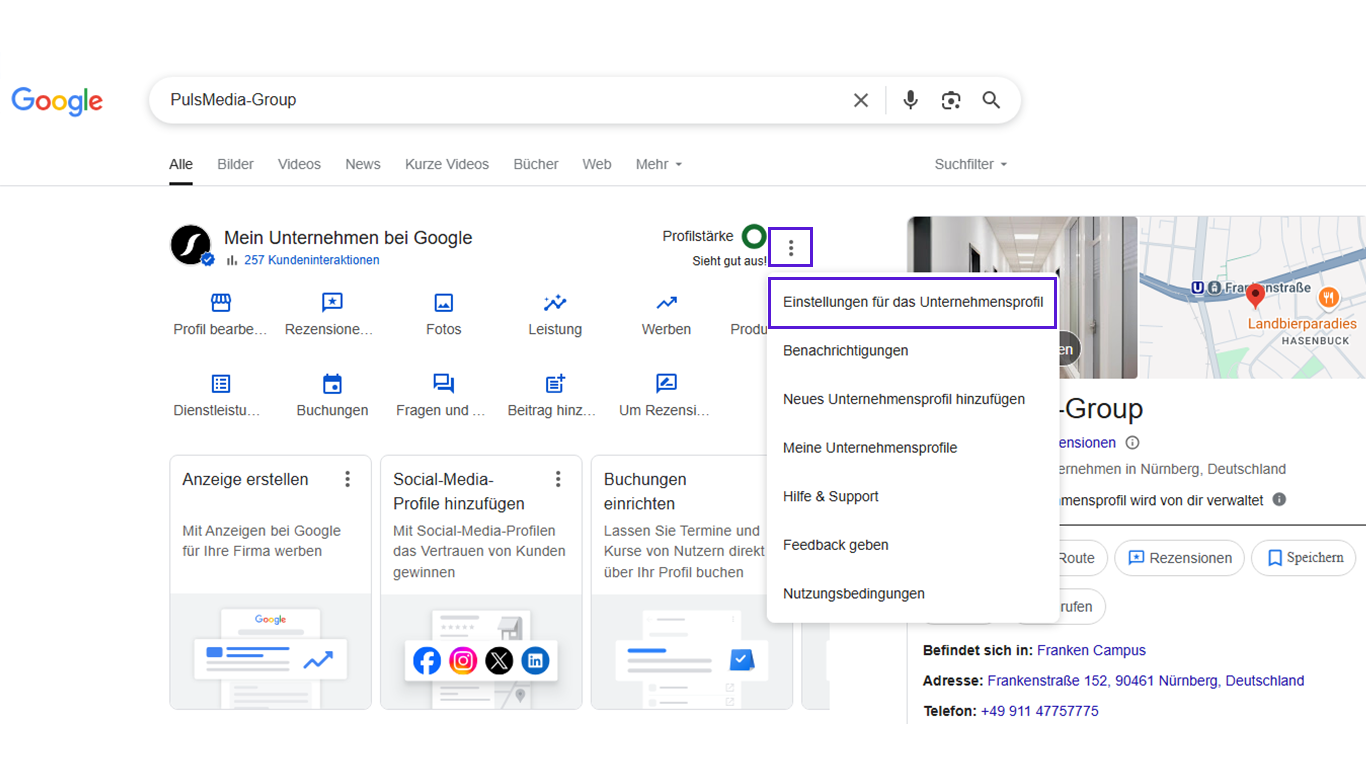This screenshot has height=768, width=1366.
Task: Switch to the Bilder tab
Action: [235, 164]
